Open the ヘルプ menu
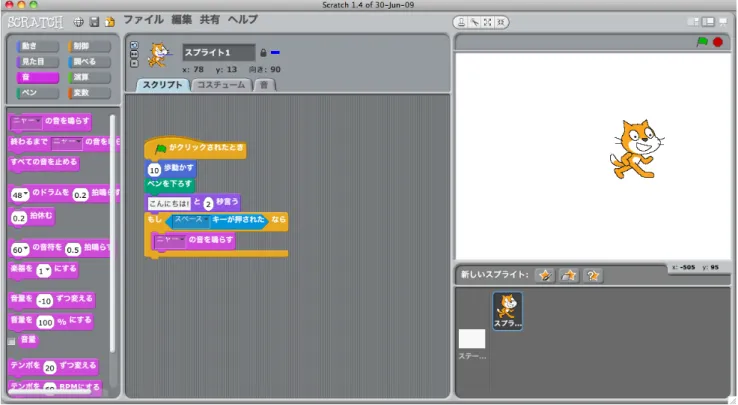Image resolution: width=738 pixels, height=405 pixels. point(243,20)
